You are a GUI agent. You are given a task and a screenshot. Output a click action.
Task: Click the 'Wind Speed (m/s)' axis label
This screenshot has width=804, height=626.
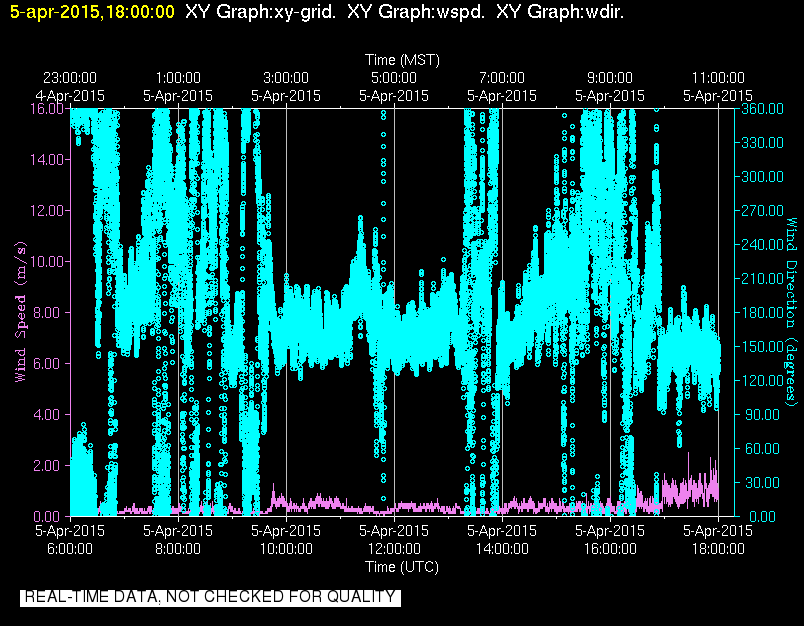coord(20,312)
